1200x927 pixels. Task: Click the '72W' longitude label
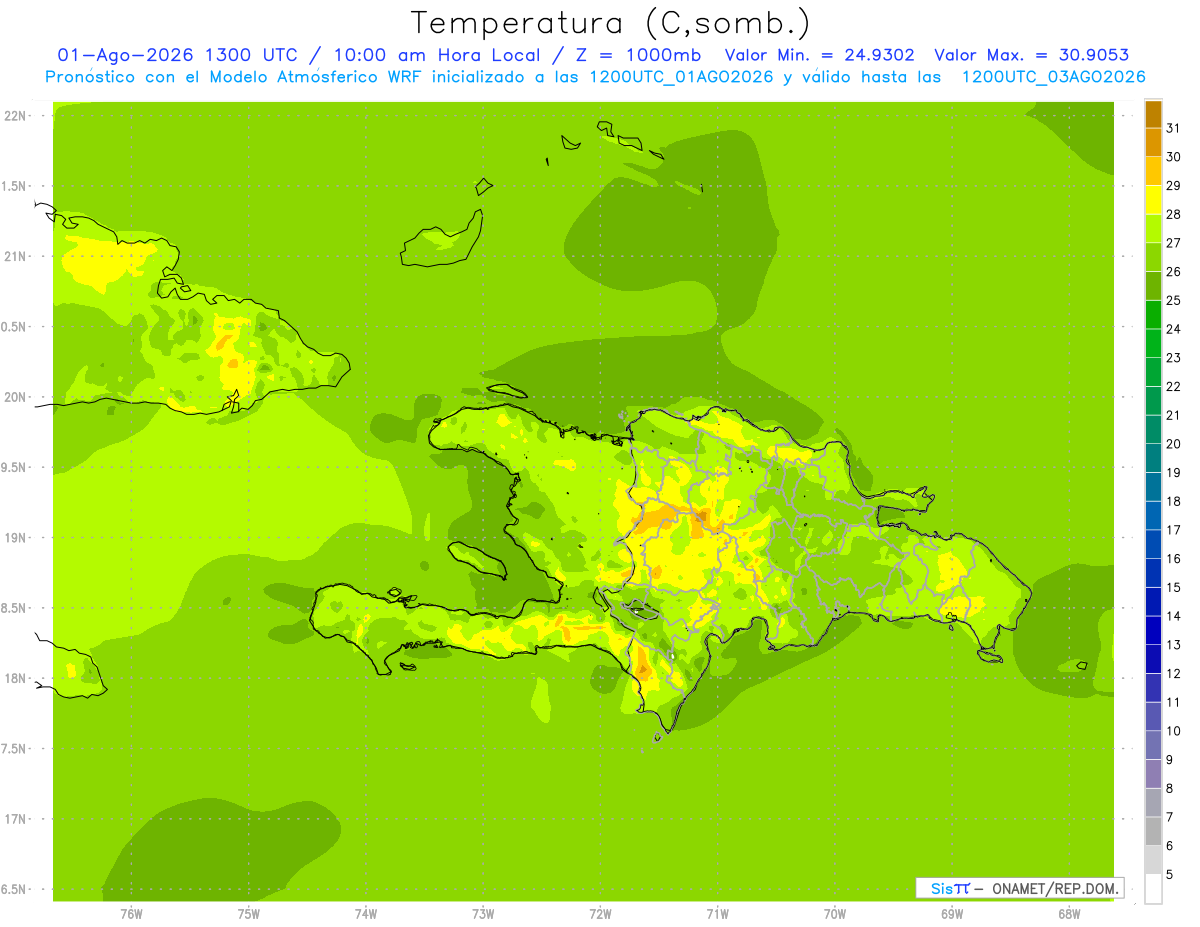tap(600, 914)
